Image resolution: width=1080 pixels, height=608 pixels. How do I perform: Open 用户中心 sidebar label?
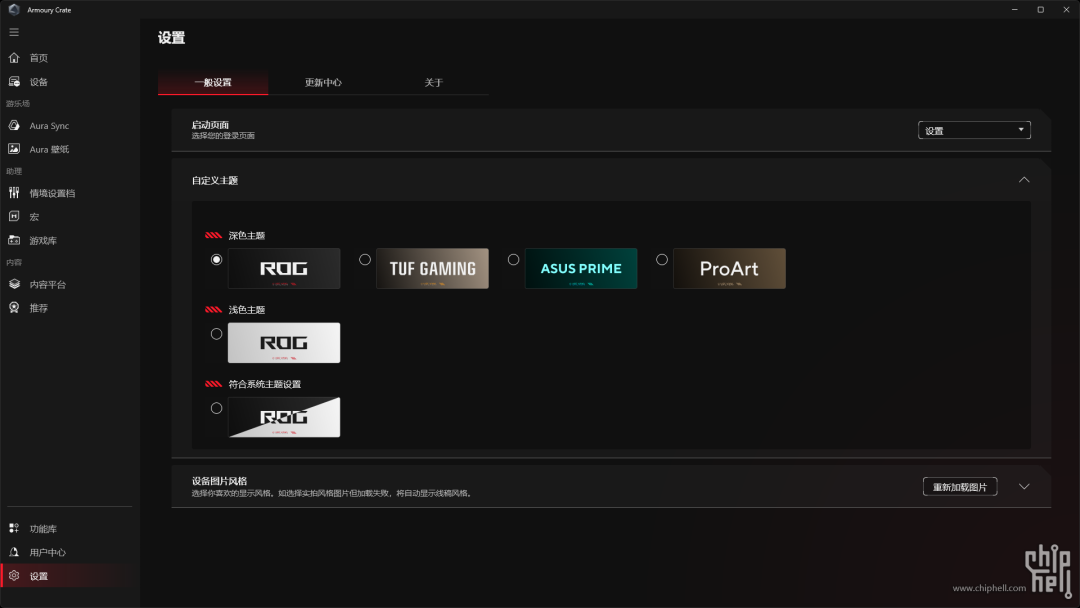pyautogui.click(x=48, y=552)
